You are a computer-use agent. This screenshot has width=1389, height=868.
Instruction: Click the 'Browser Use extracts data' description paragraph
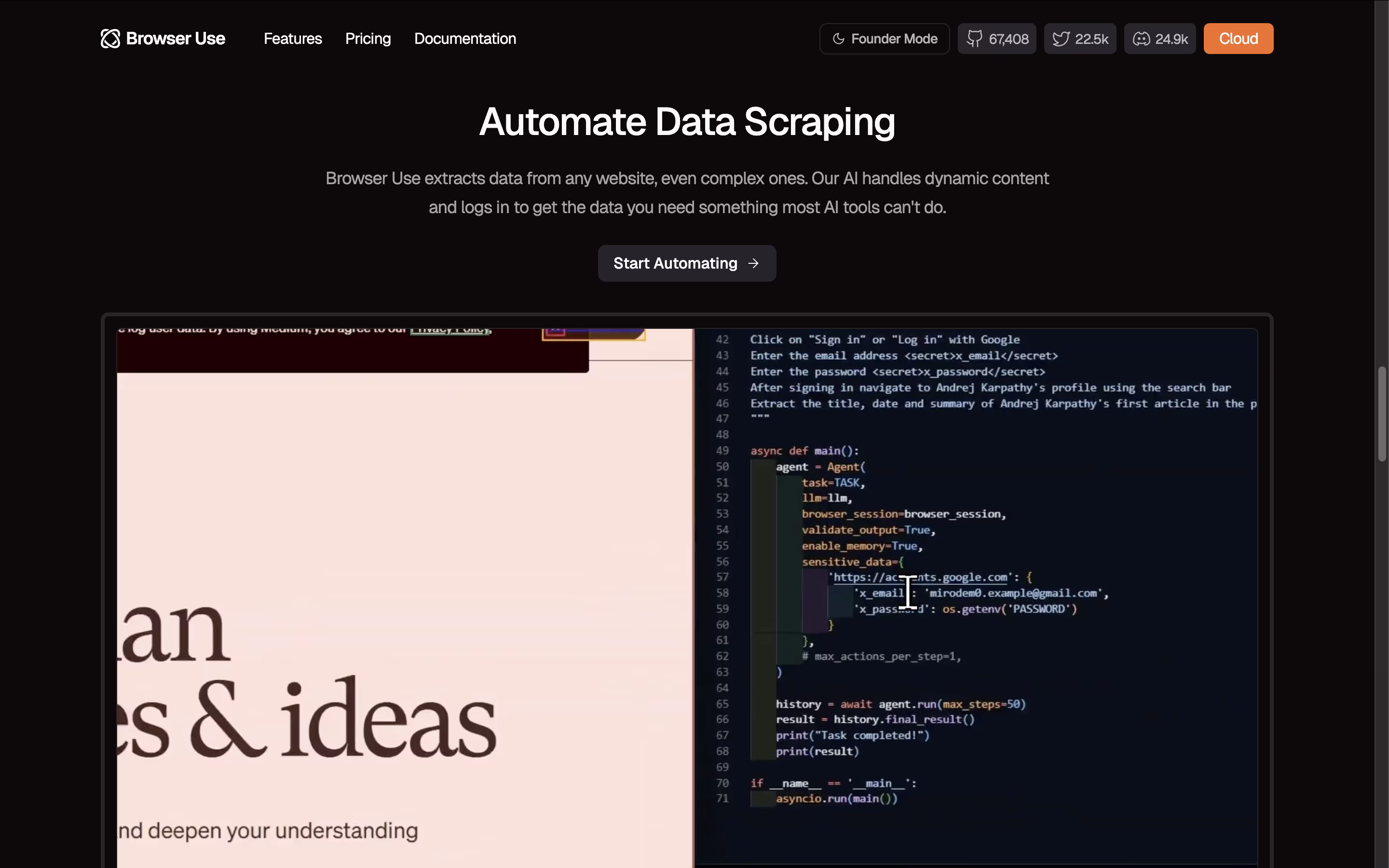(687, 193)
